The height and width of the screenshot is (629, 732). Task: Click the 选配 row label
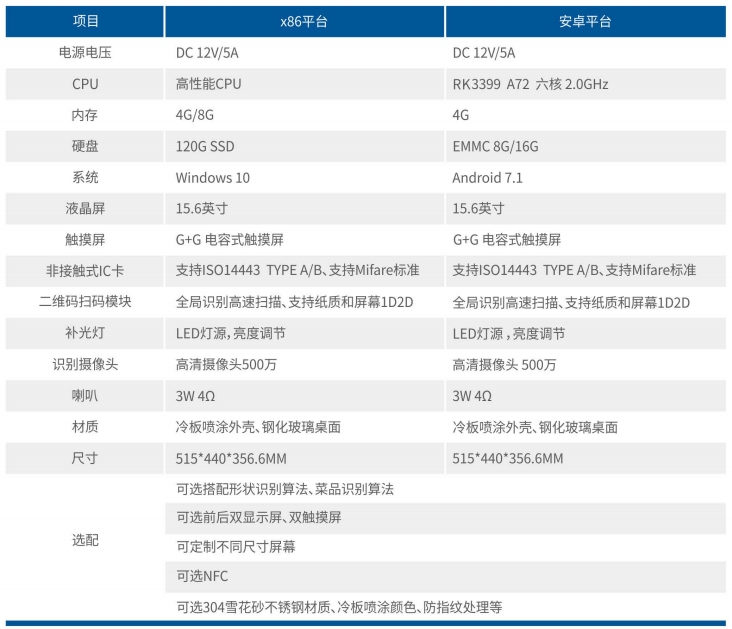(85, 540)
